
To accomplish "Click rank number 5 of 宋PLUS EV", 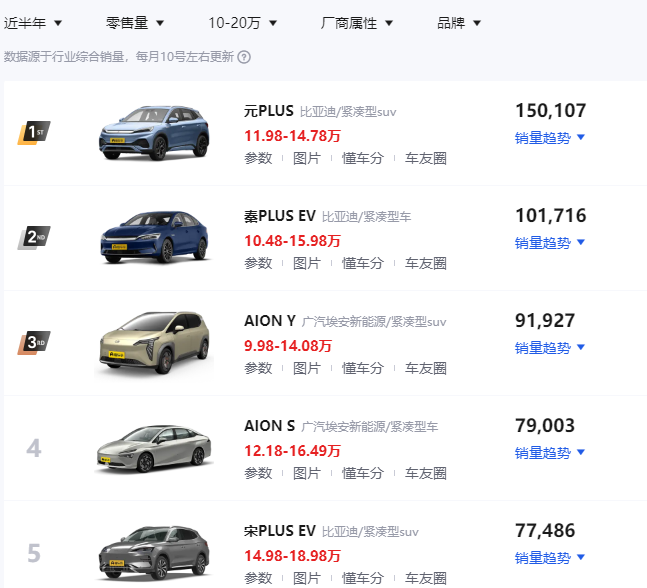I will 34,553.
